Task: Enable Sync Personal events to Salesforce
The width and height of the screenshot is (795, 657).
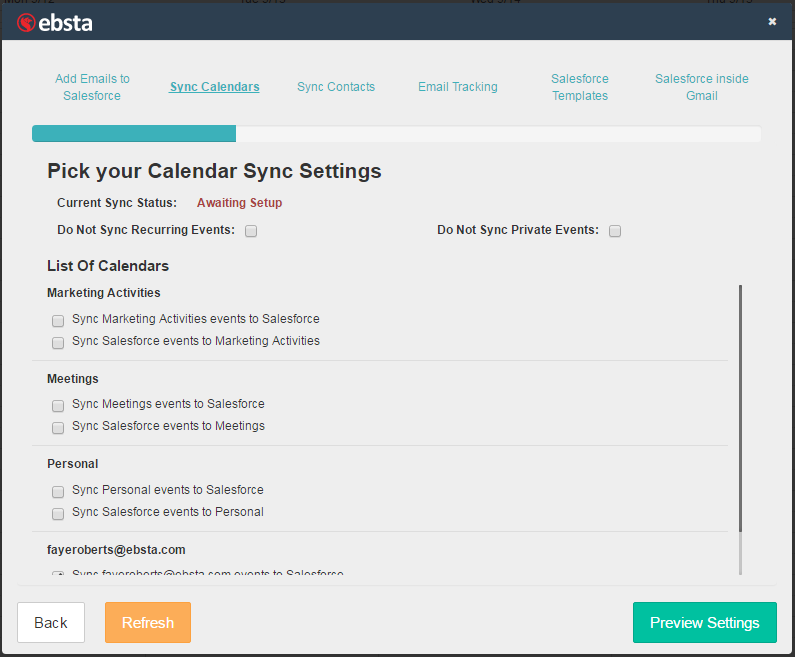Action: pos(58,492)
